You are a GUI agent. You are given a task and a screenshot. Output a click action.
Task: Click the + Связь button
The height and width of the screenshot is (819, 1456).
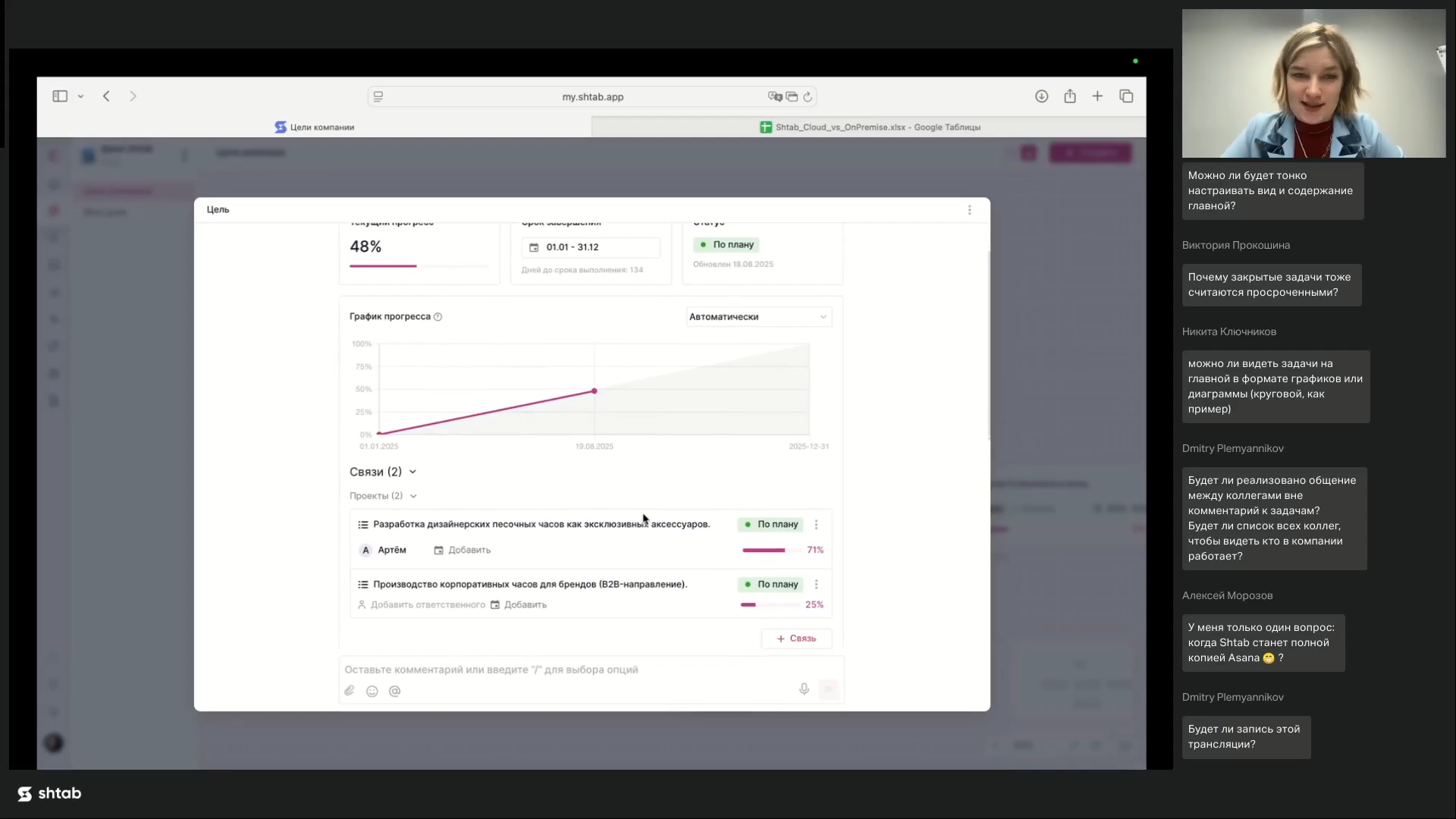coord(796,639)
